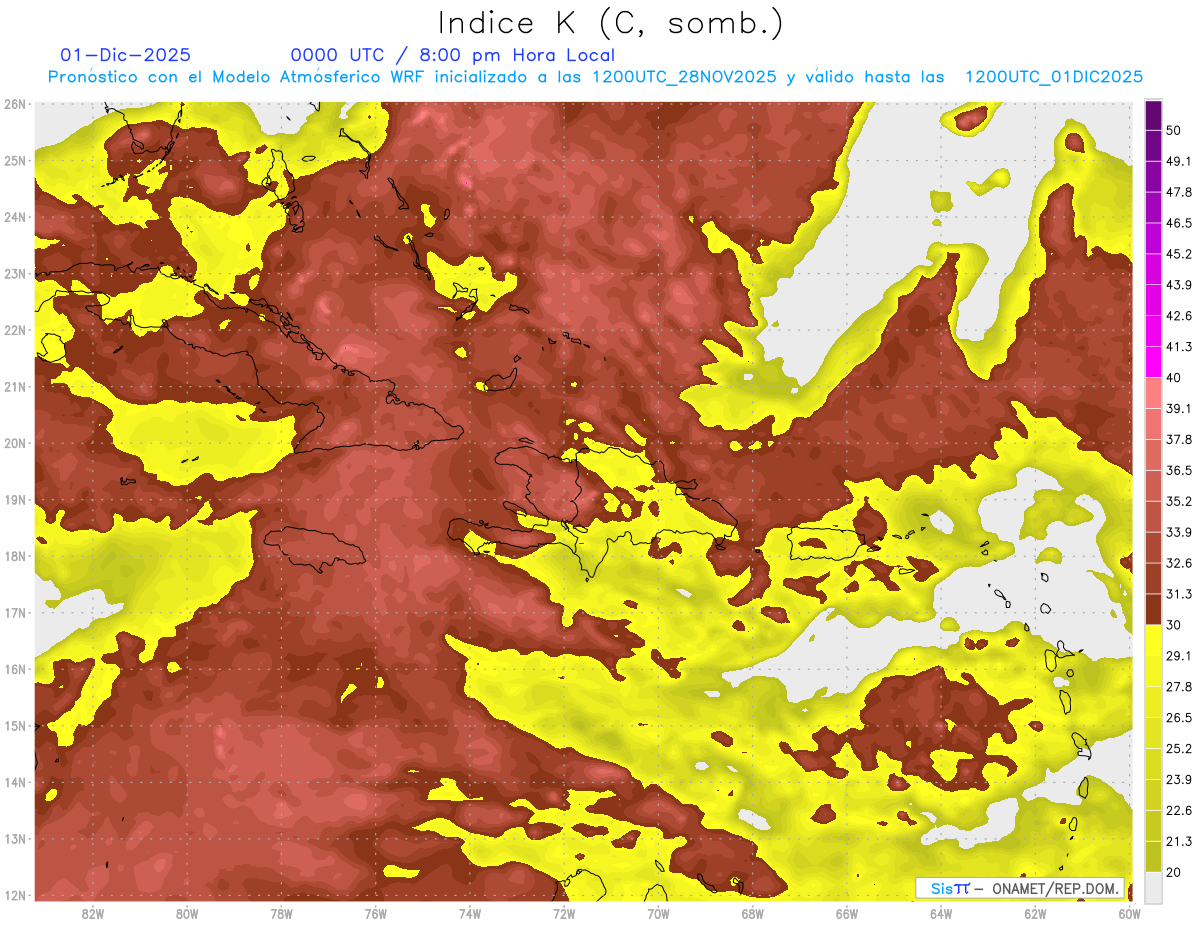Click the "82W" longitude label

click(92, 913)
